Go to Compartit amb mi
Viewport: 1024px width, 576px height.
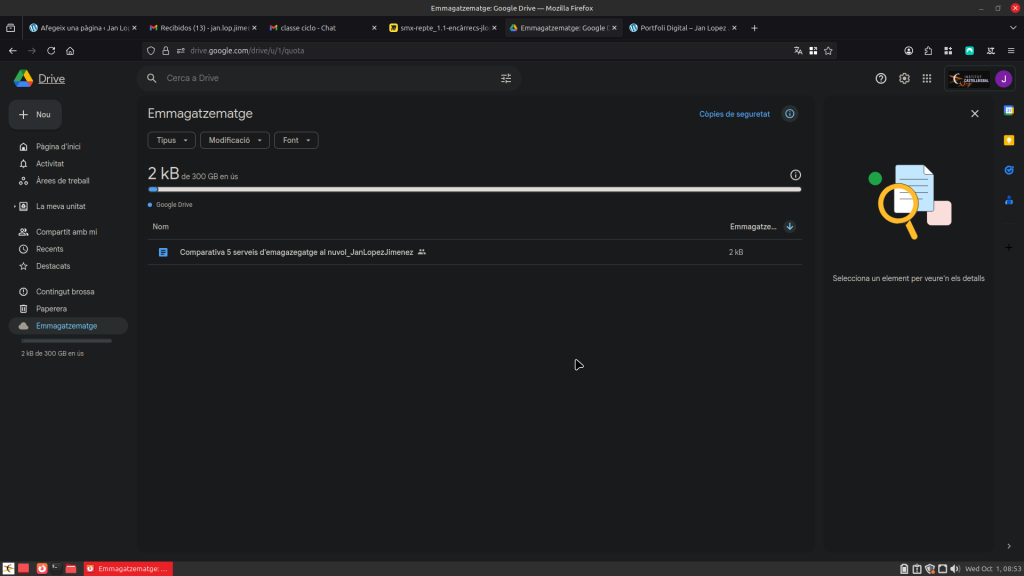click(x=66, y=232)
